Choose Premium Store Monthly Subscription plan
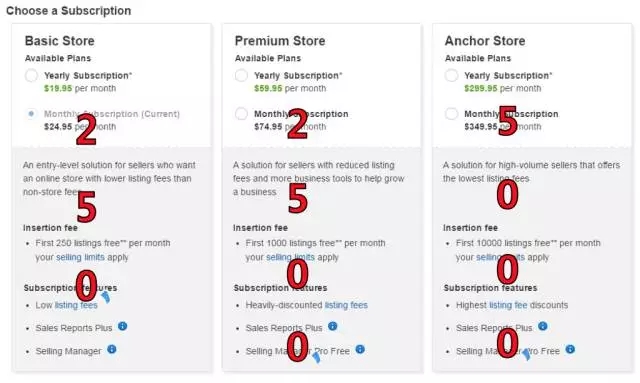 tap(241, 114)
